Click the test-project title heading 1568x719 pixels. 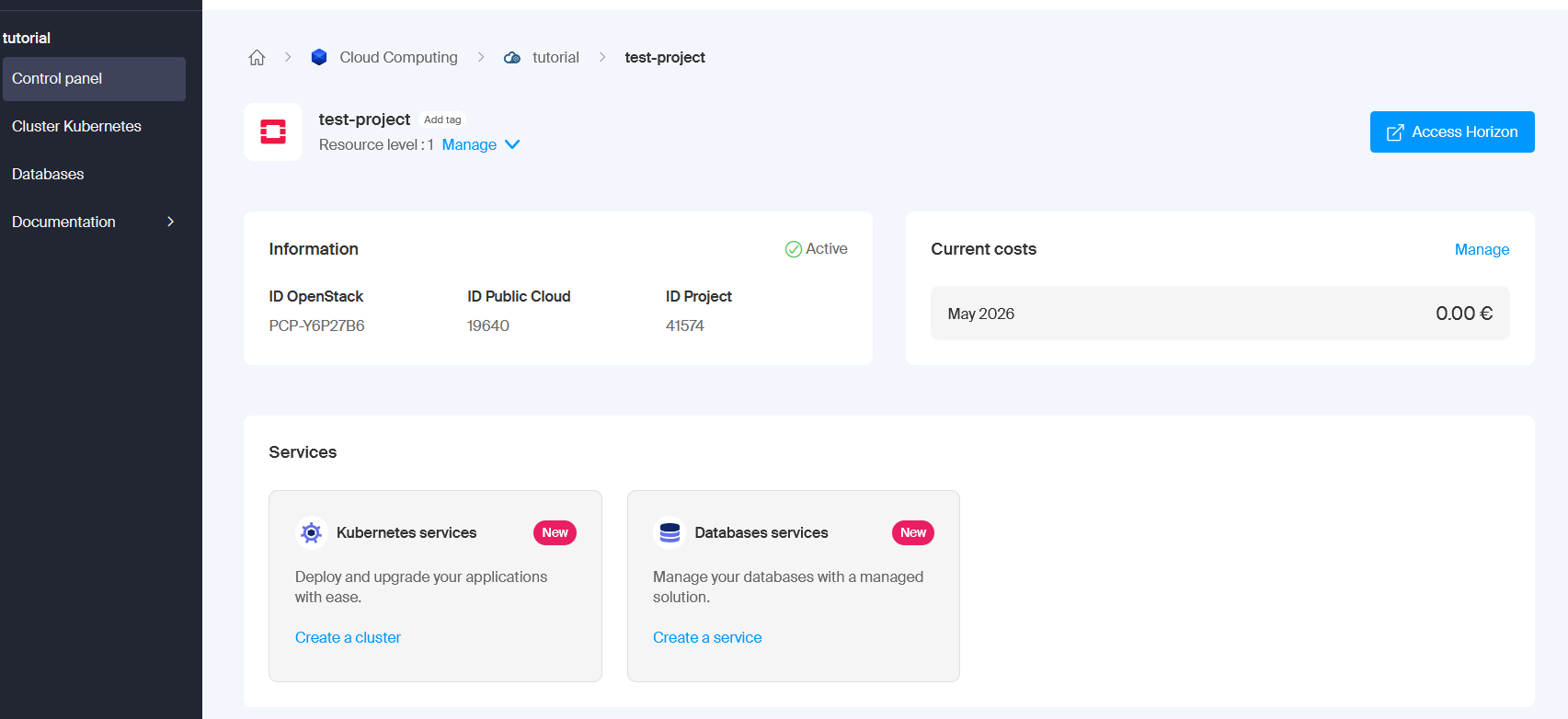(x=364, y=120)
